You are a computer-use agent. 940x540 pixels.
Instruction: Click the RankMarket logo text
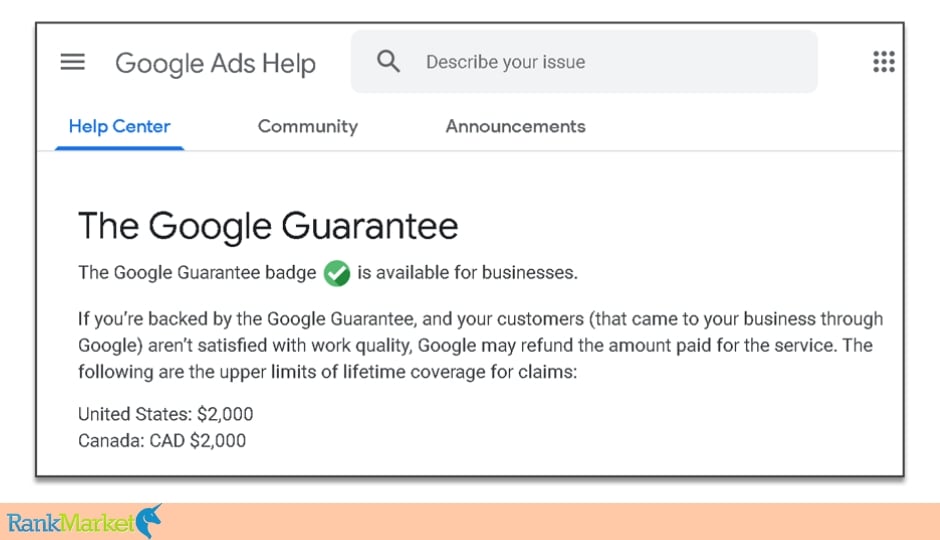point(71,523)
